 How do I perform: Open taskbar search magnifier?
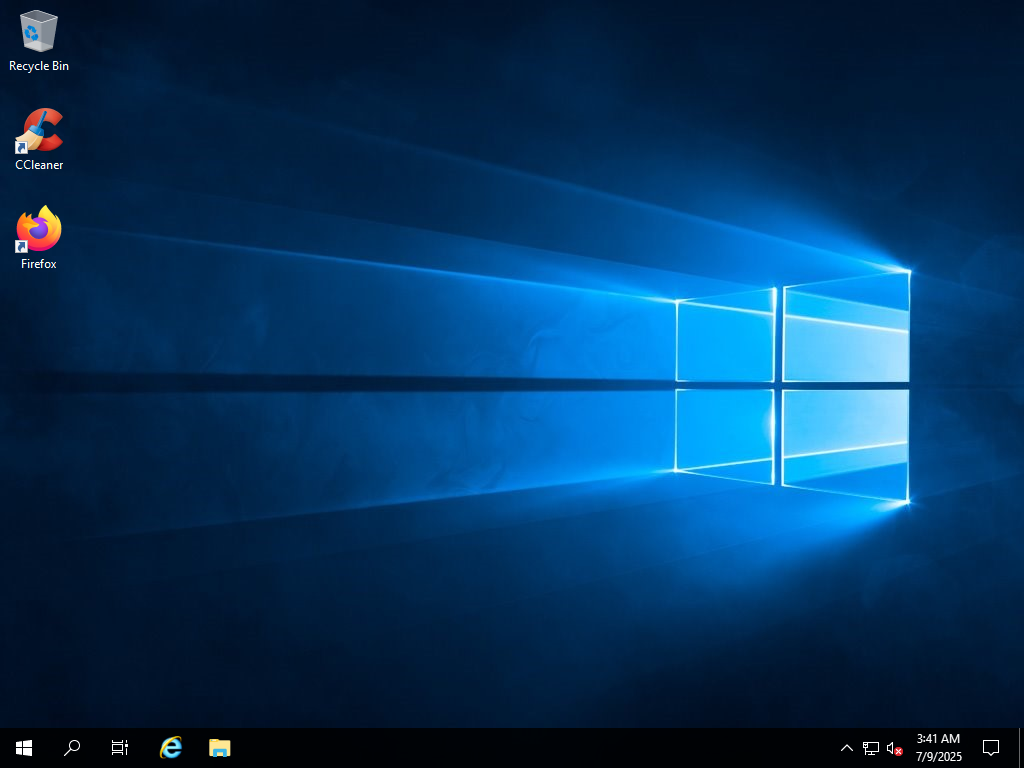(x=72, y=748)
